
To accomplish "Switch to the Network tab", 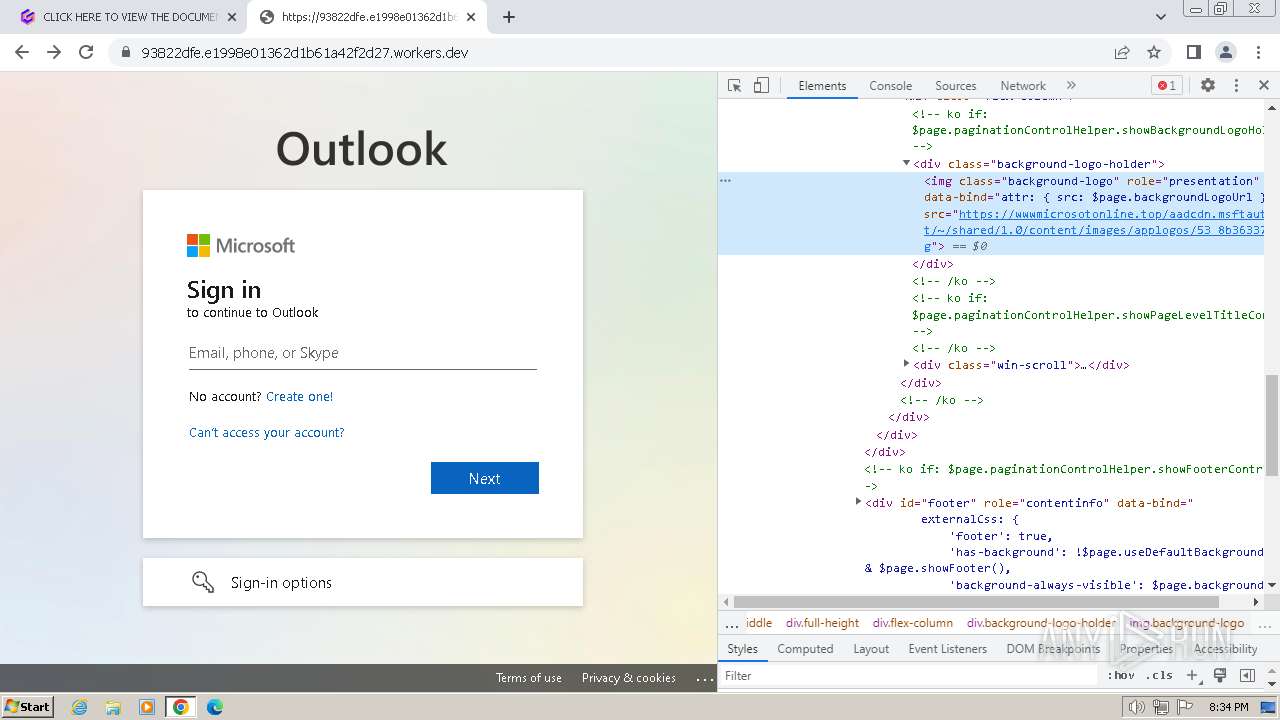I will (1023, 86).
